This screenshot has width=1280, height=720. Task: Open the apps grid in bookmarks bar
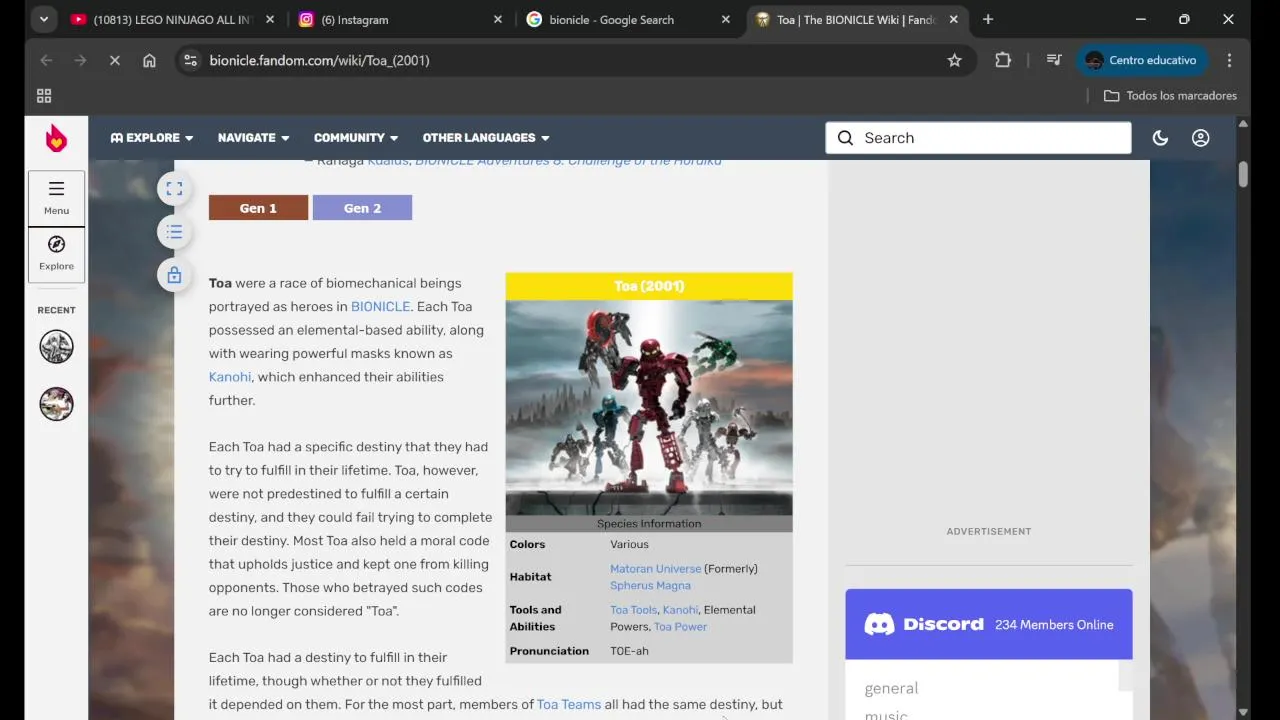pyautogui.click(x=44, y=96)
